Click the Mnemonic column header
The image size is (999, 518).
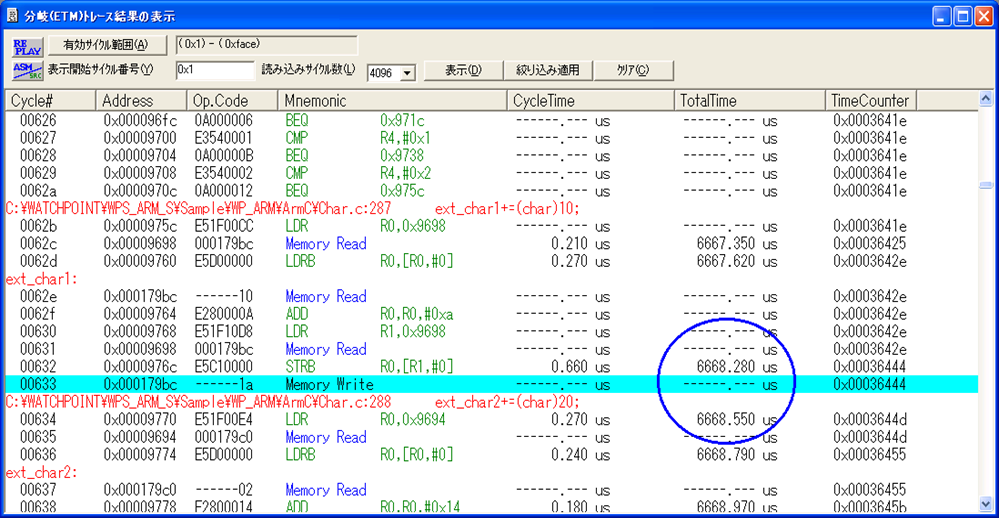[x=390, y=101]
